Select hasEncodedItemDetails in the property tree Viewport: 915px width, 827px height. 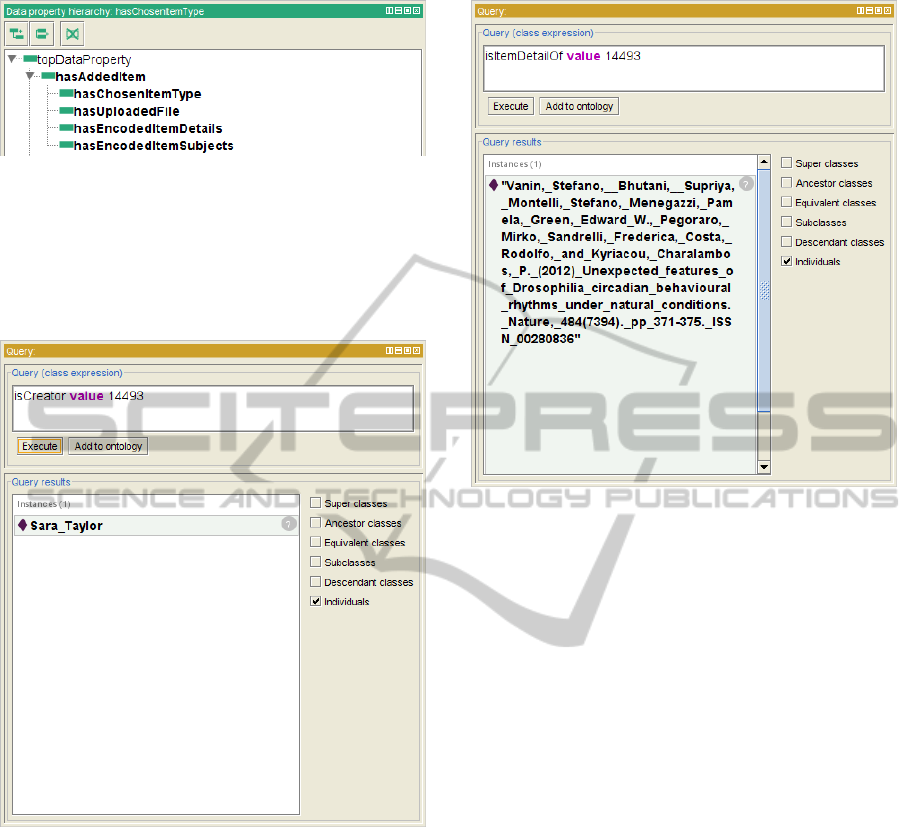[148, 128]
